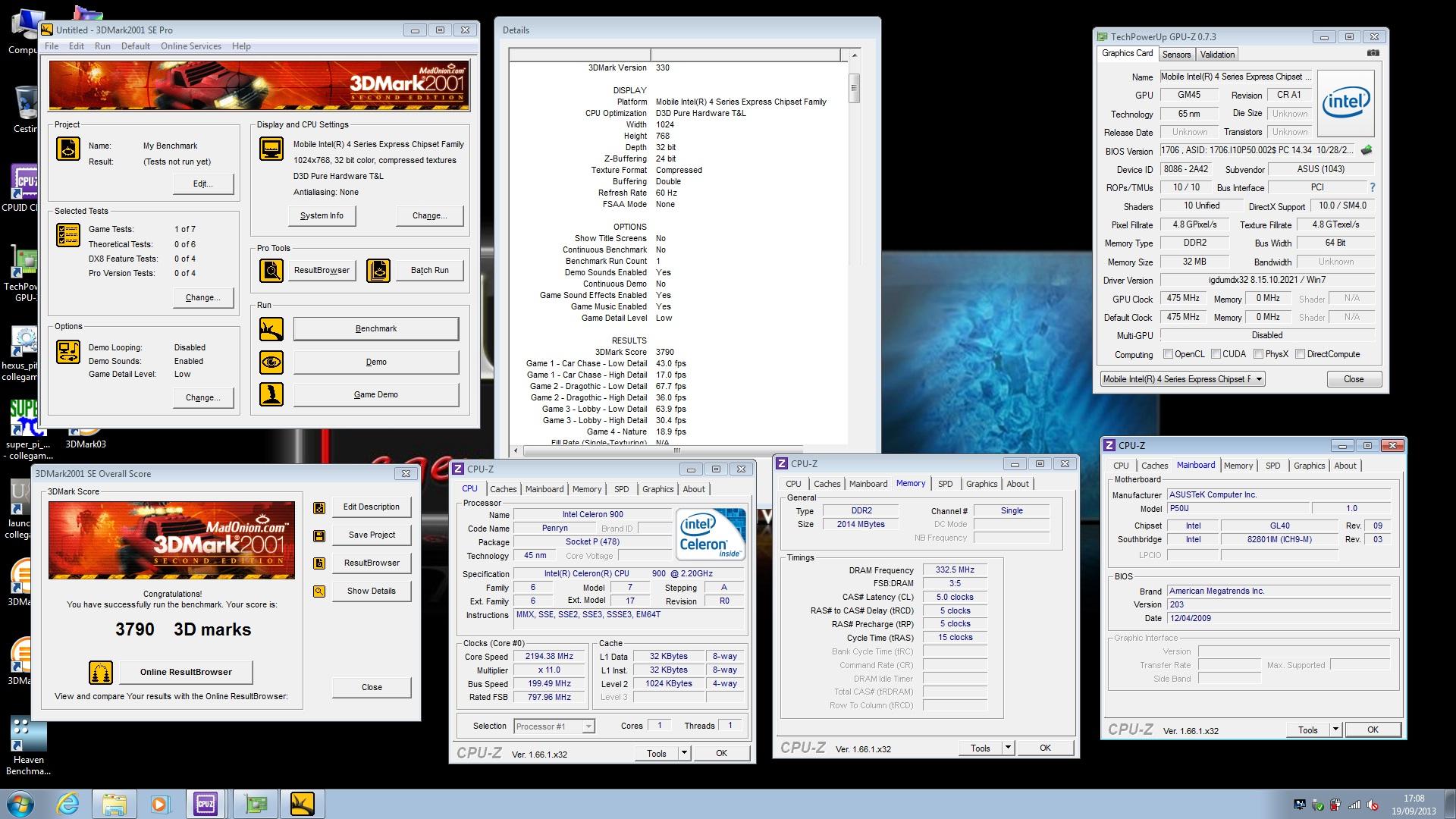Click the Bus Interface question mark in GPU-Z

[x=1372, y=187]
